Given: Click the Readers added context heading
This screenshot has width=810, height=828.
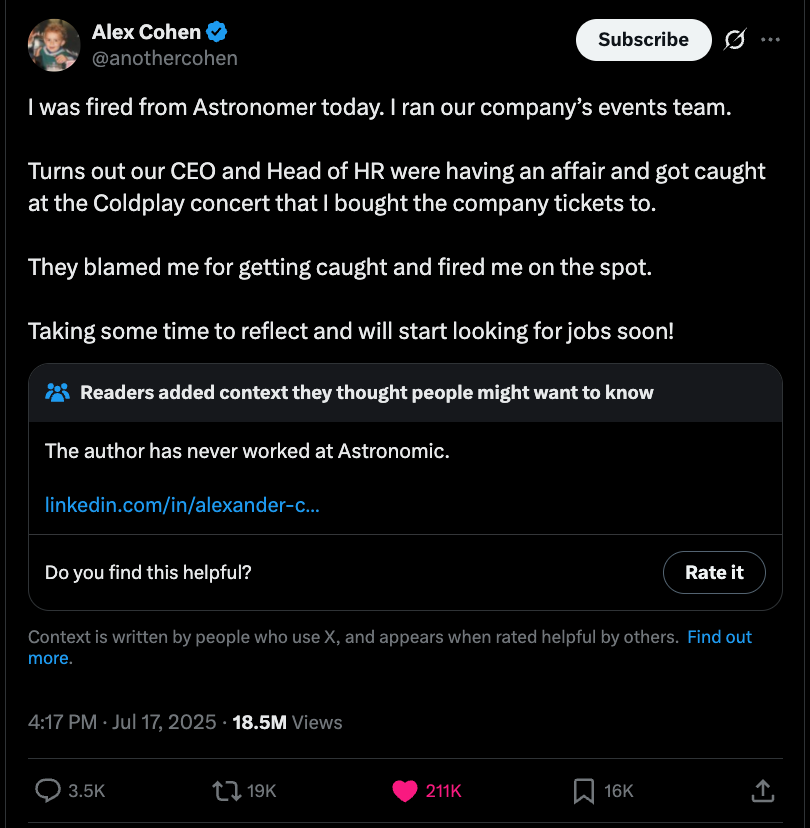Looking at the screenshot, I should 366,392.
